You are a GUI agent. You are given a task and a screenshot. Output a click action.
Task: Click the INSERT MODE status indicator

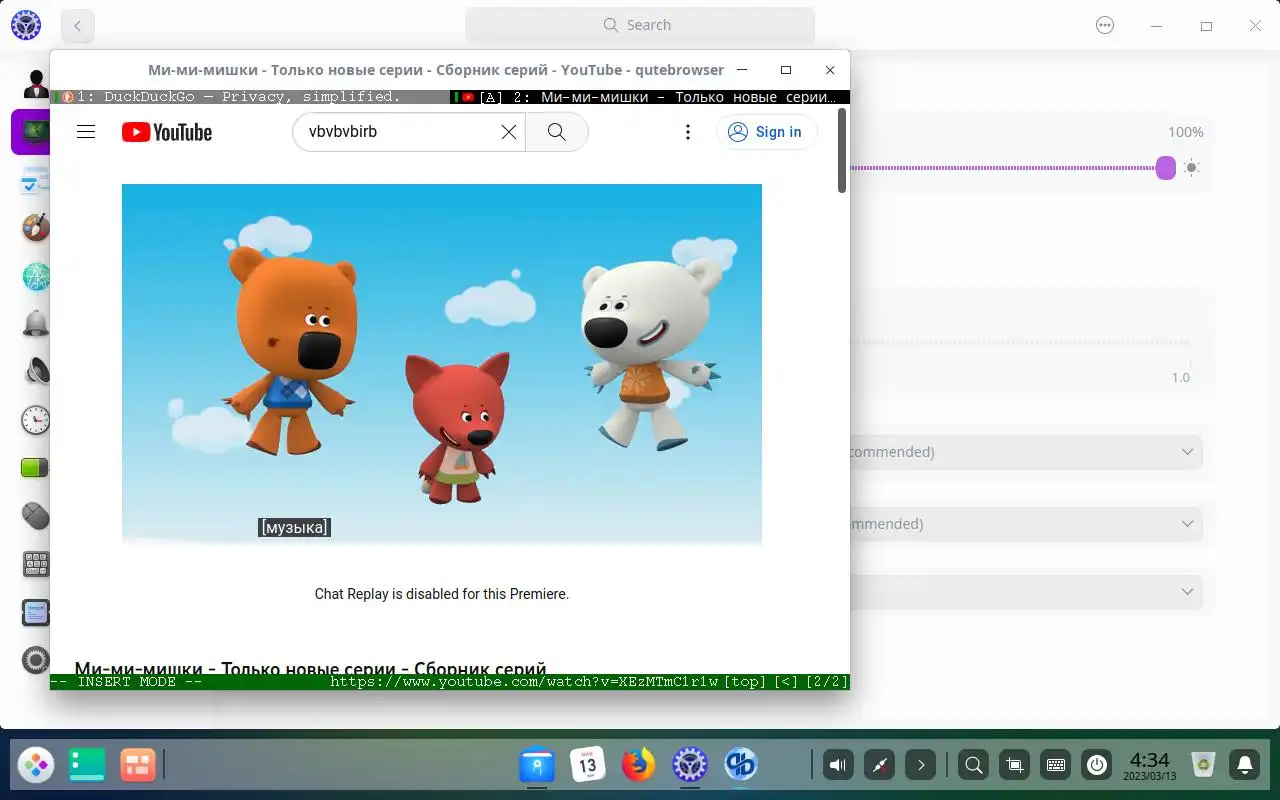pyautogui.click(x=127, y=682)
